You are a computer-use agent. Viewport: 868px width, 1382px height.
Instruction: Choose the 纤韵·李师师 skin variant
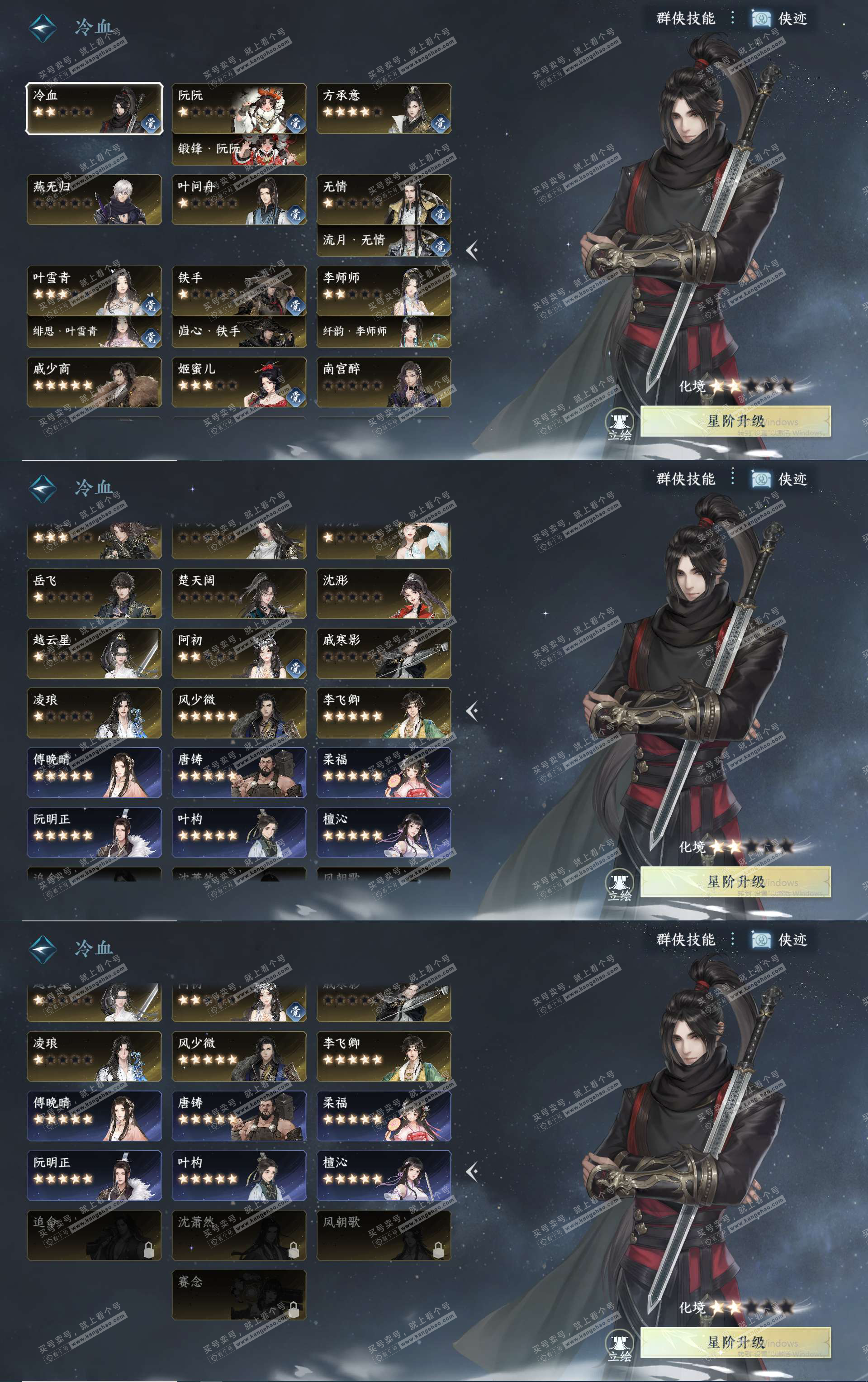tap(384, 332)
